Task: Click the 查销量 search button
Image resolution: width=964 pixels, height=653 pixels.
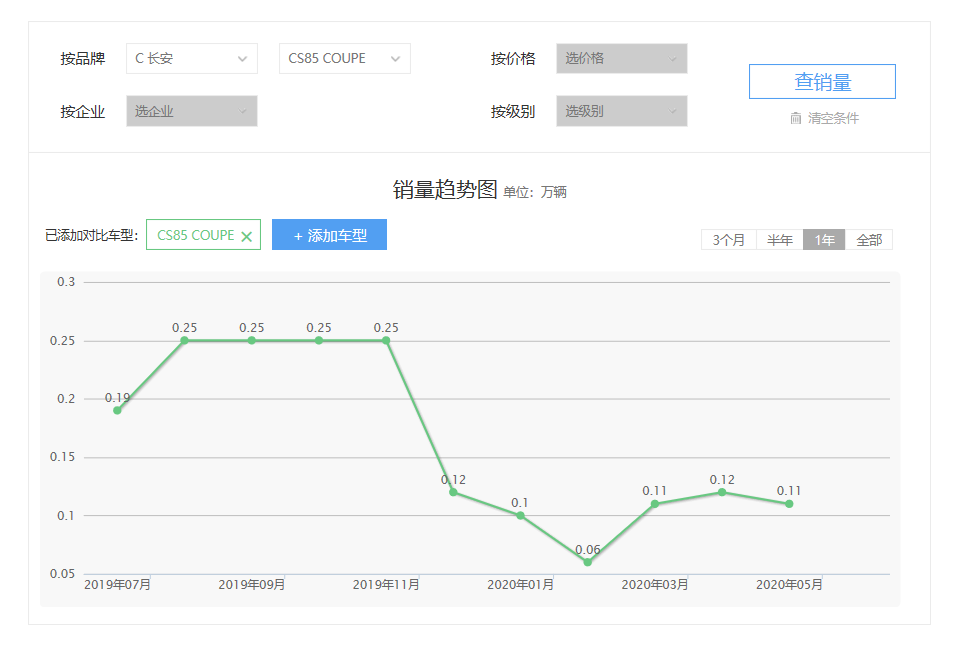Action: 822,82
